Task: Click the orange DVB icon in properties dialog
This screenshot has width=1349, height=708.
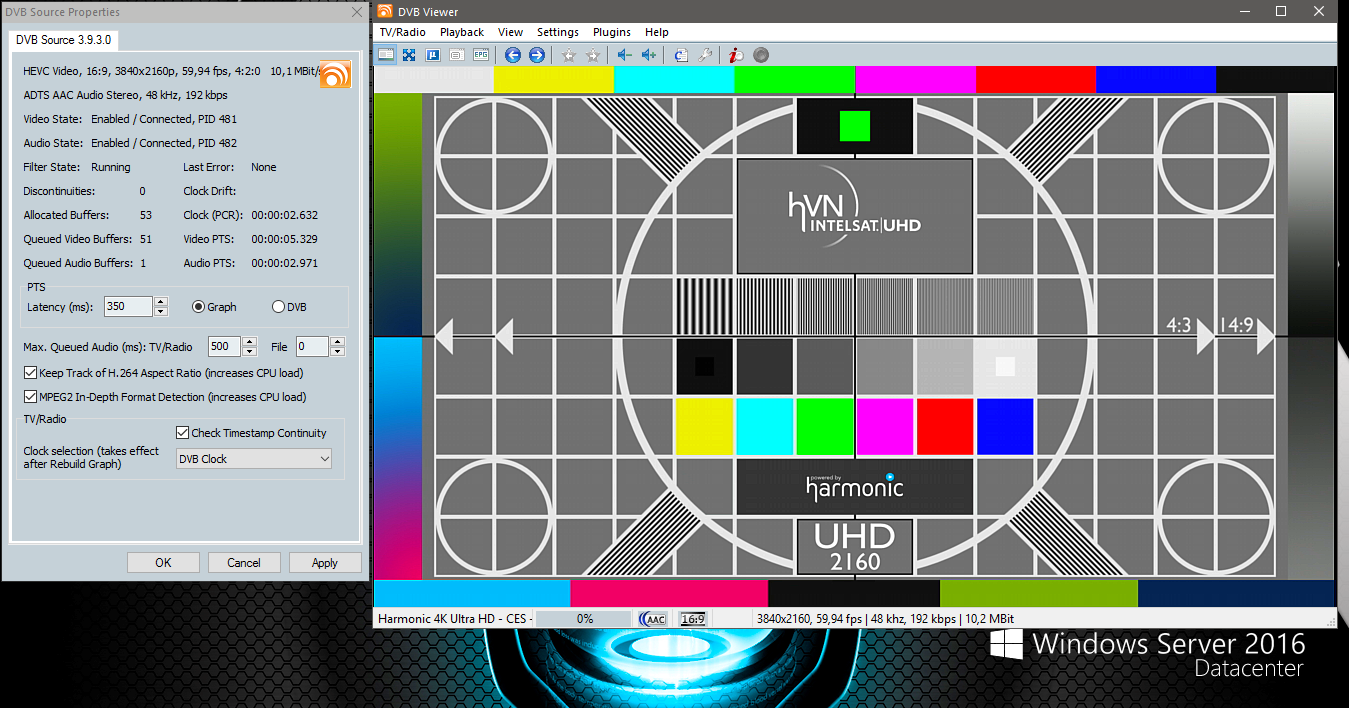Action: [x=335, y=73]
